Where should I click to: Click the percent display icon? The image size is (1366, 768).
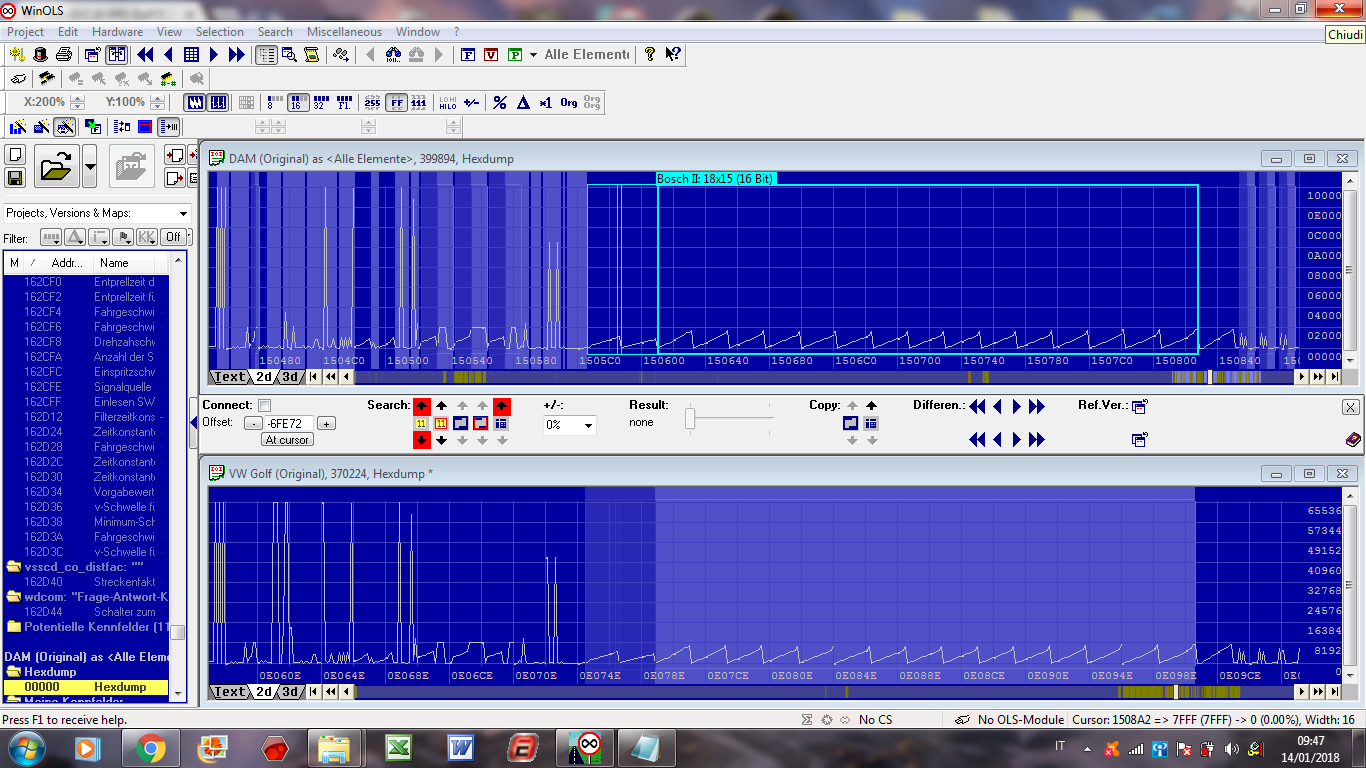pos(500,102)
